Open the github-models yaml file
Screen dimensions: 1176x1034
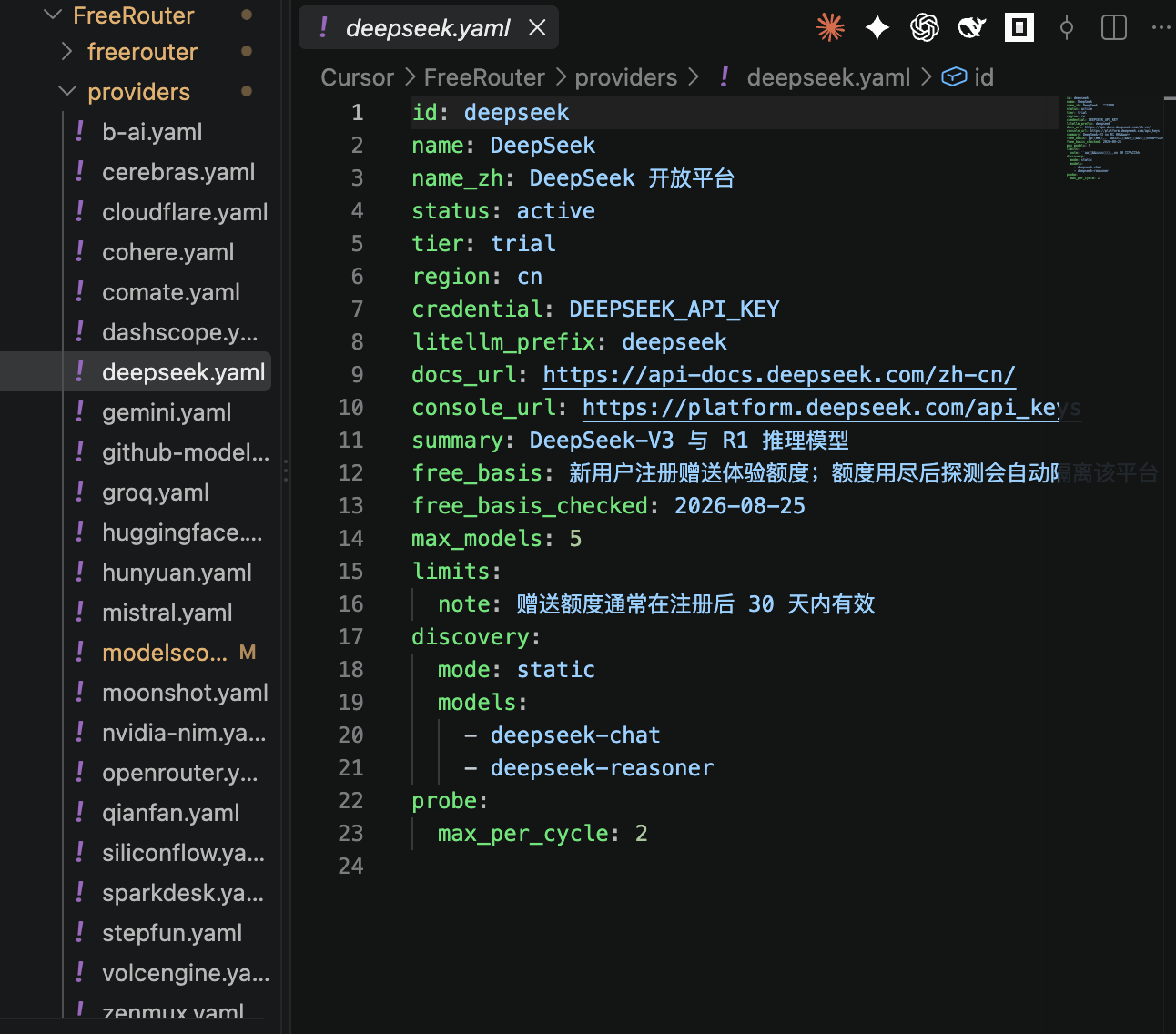click(x=186, y=452)
